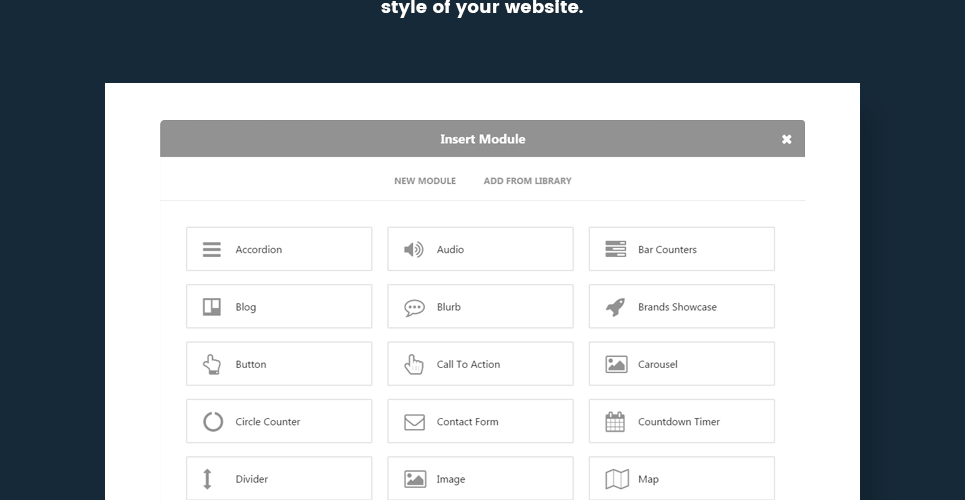Select the Audio speaker icon

[414, 250]
